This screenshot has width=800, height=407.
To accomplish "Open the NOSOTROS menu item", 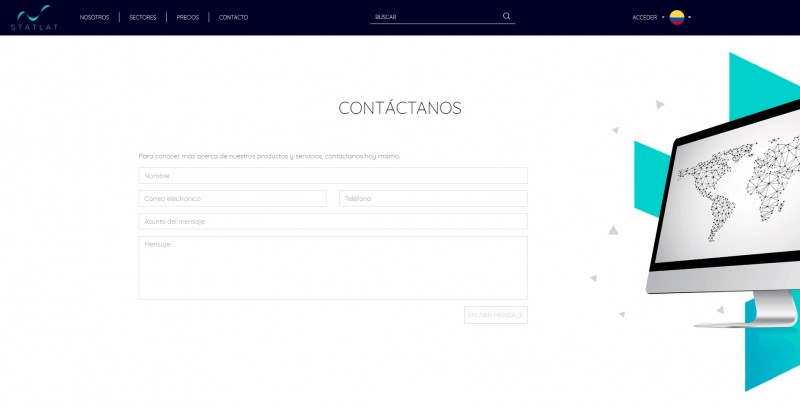I will (x=94, y=17).
